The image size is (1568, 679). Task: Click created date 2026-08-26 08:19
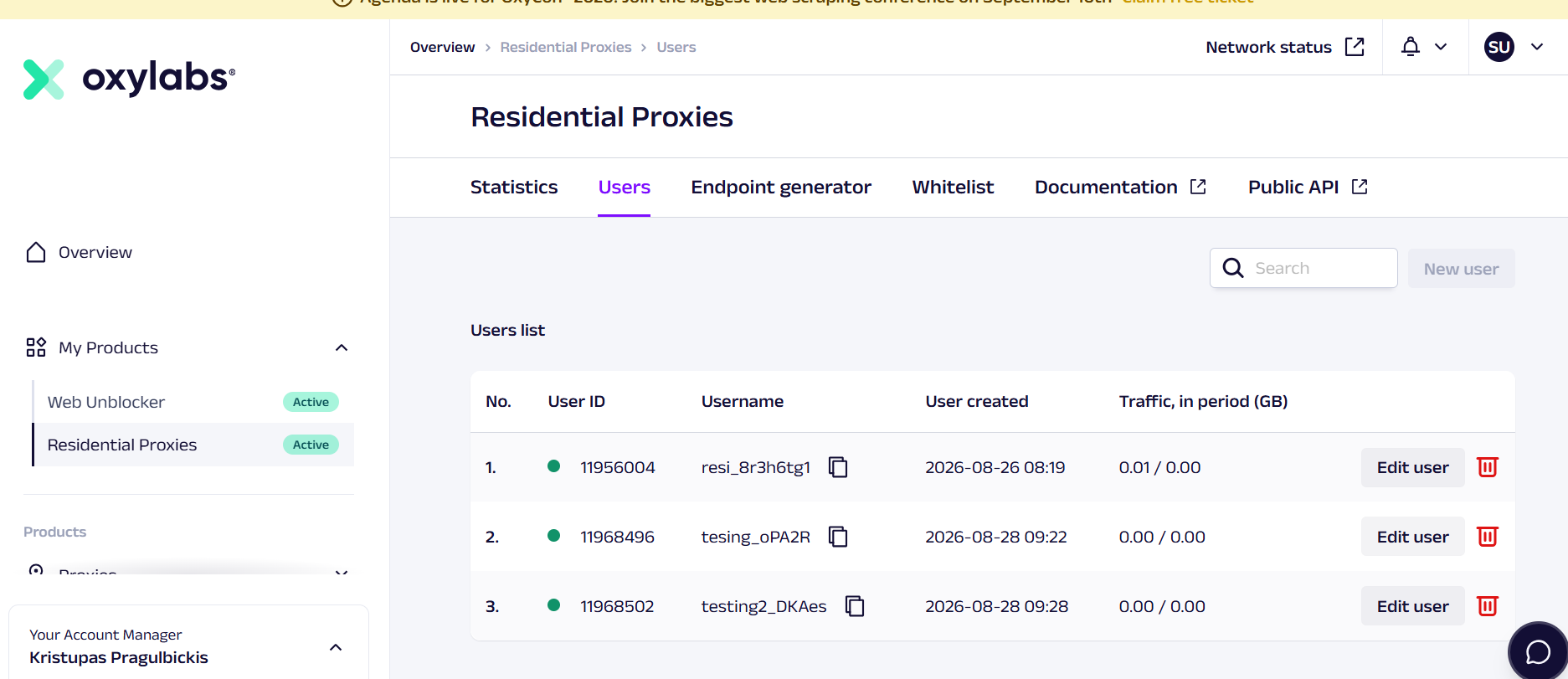[x=995, y=467]
